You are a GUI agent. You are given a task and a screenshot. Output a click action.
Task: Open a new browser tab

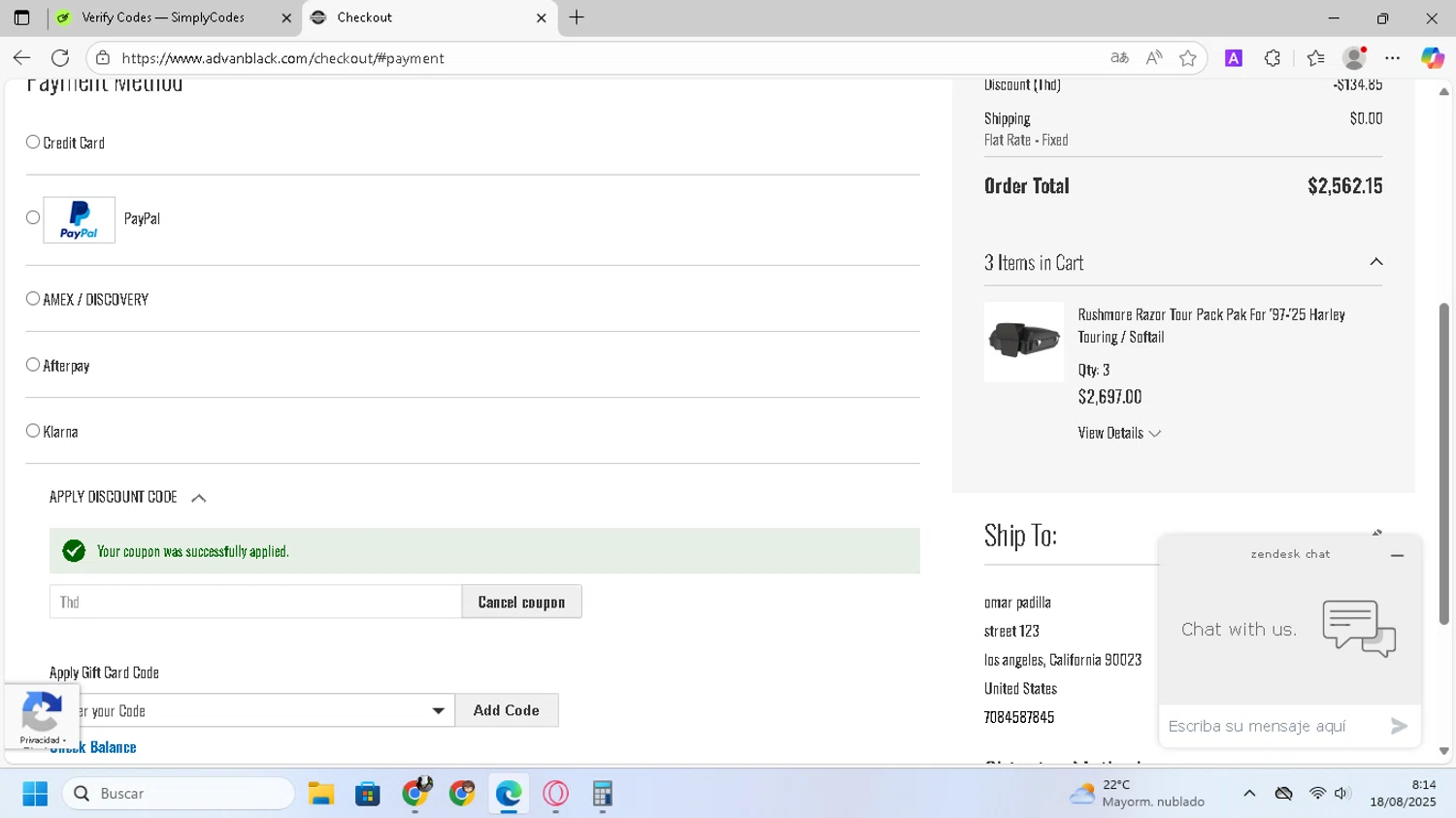pyautogui.click(x=577, y=17)
